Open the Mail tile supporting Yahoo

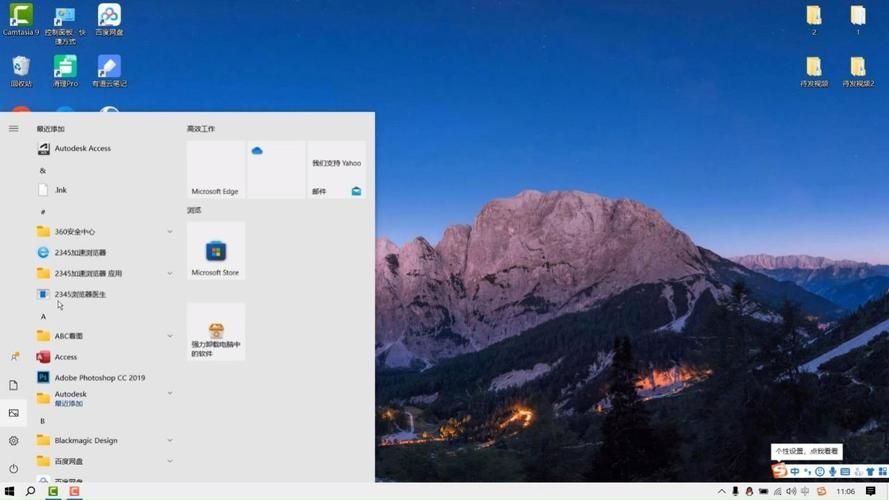coord(336,170)
